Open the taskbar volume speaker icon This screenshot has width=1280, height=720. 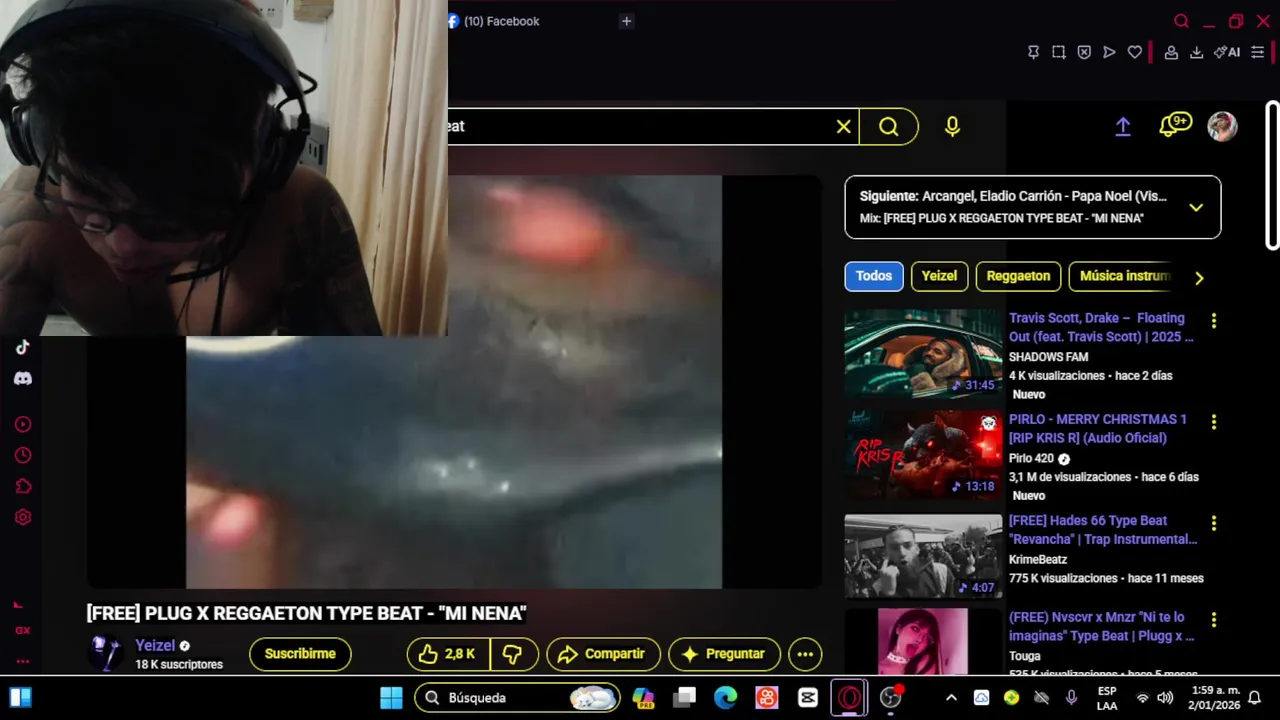tap(1165, 698)
